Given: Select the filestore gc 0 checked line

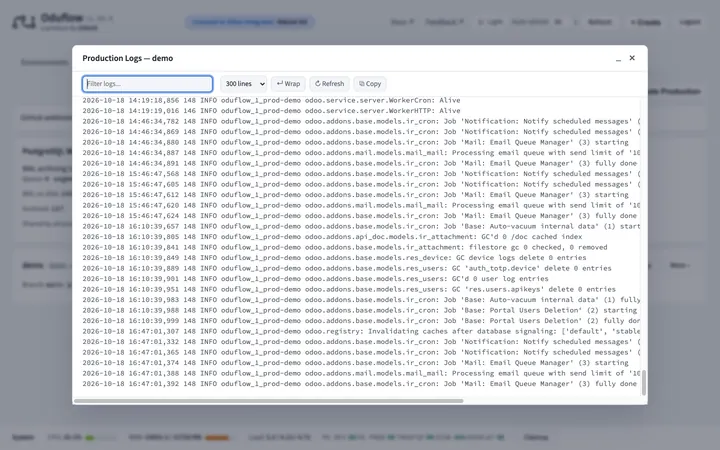Looking at the screenshot, I should pyautogui.click(x=345, y=248).
